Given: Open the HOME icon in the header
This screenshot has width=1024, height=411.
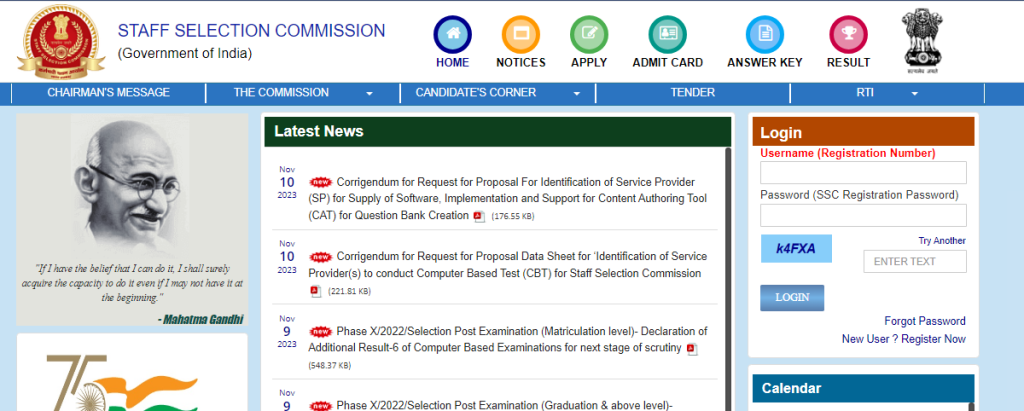Looking at the screenshot, I should tap(453, 35).
